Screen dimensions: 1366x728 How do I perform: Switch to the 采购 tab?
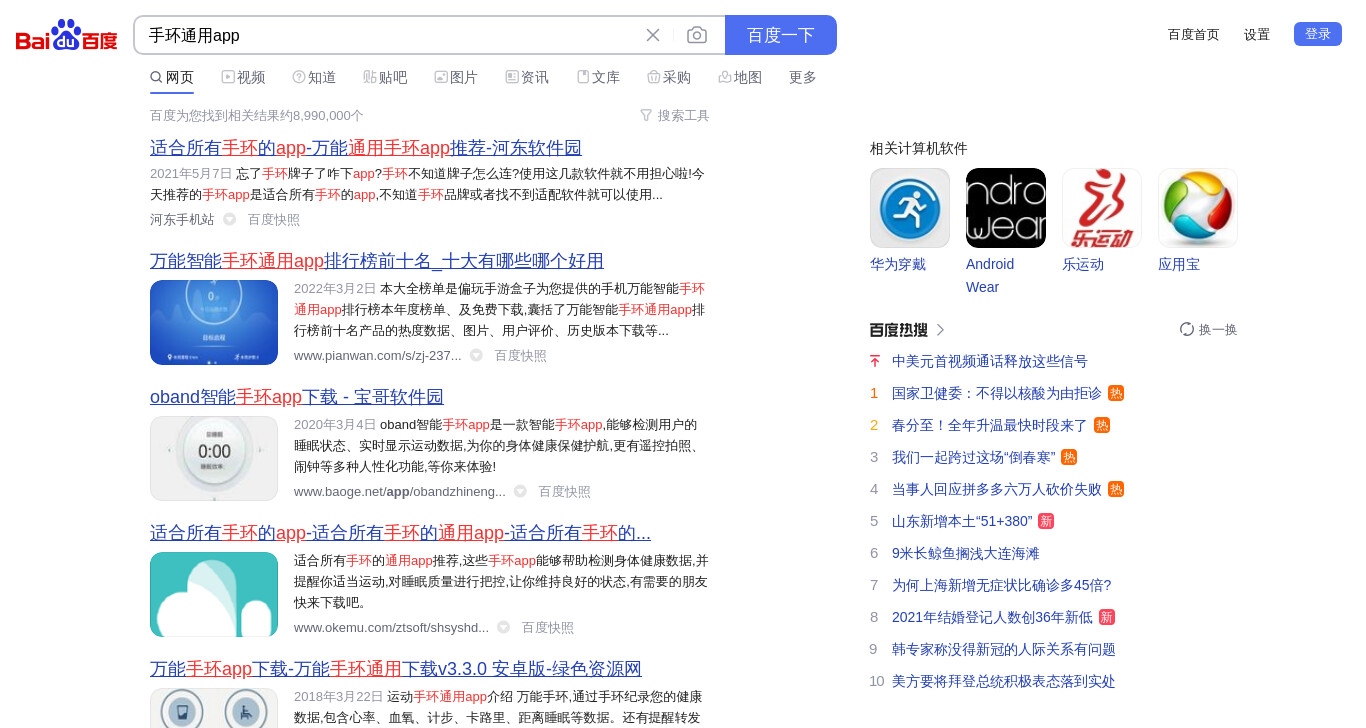(x=669, y=77)
